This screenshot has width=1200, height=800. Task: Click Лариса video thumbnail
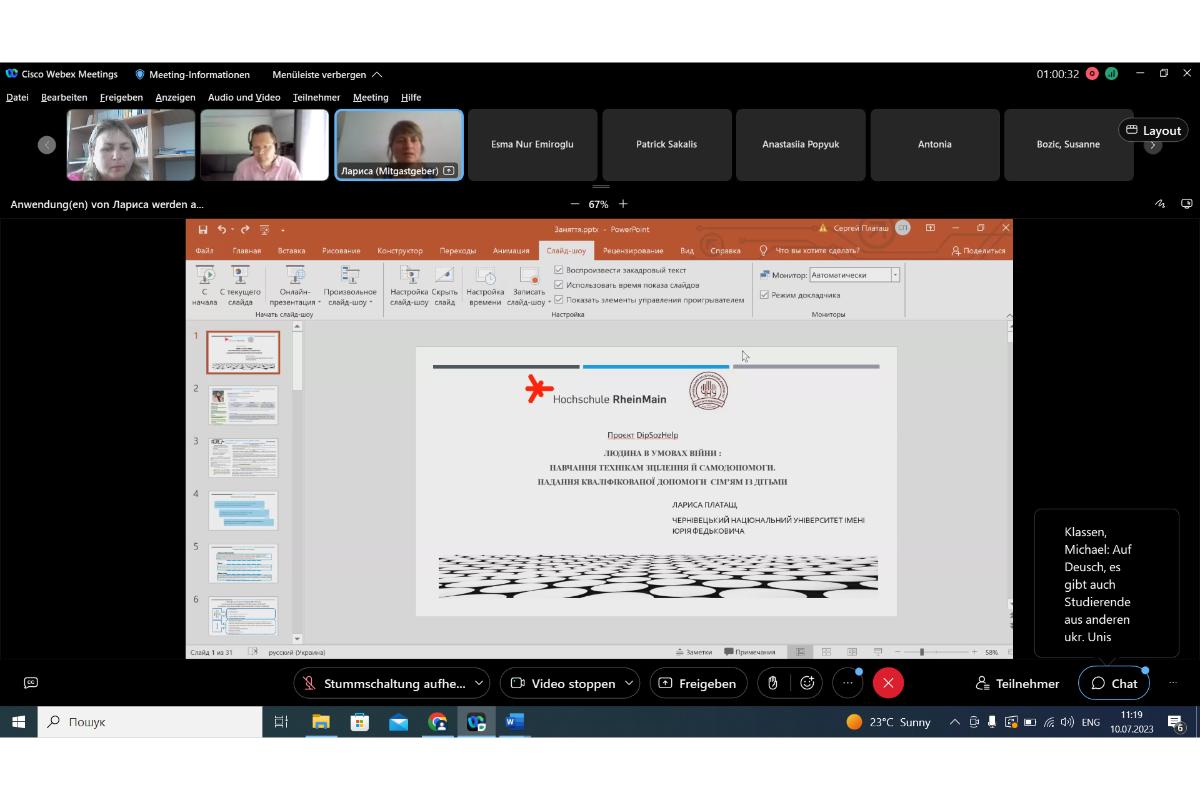[x=399, y=145]
